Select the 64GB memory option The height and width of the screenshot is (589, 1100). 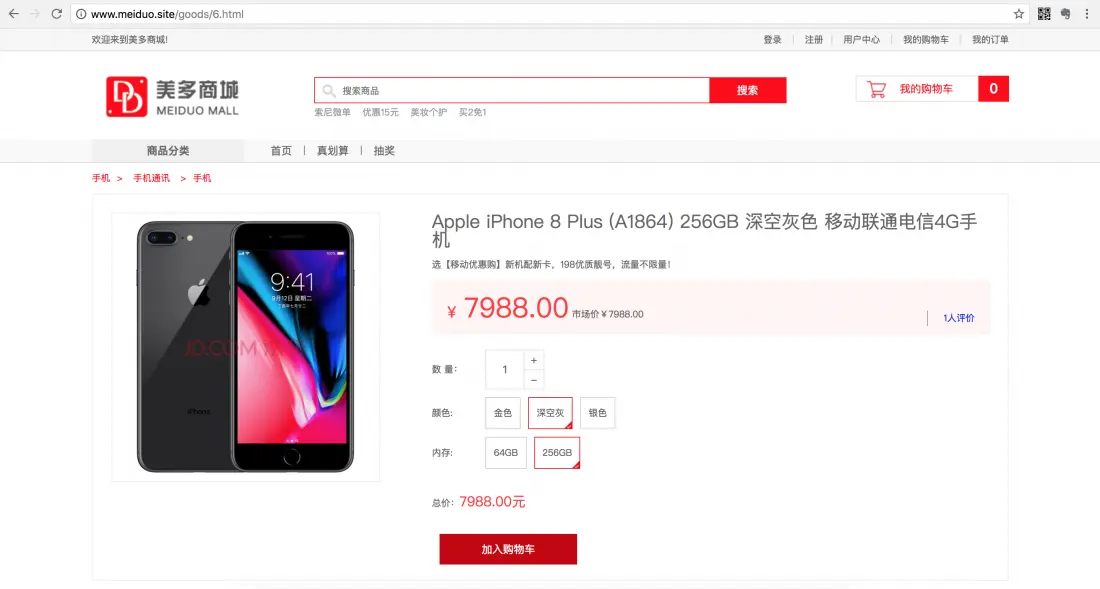point(506,453)
